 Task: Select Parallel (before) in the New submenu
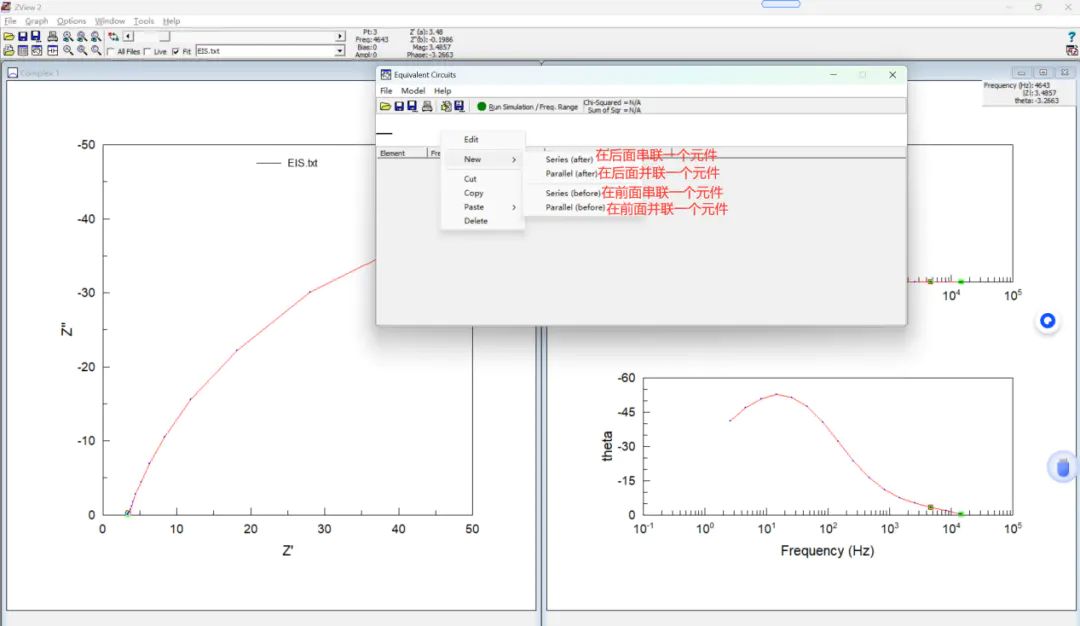click(575, 207)
